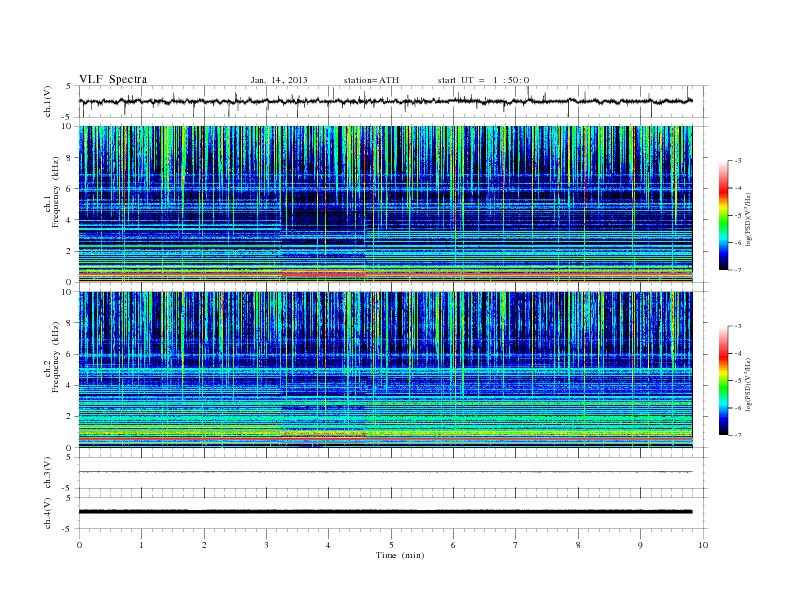Click time axis tick label '7'
The width and height of the screenshot is (792, 612).
click(516, 545)
